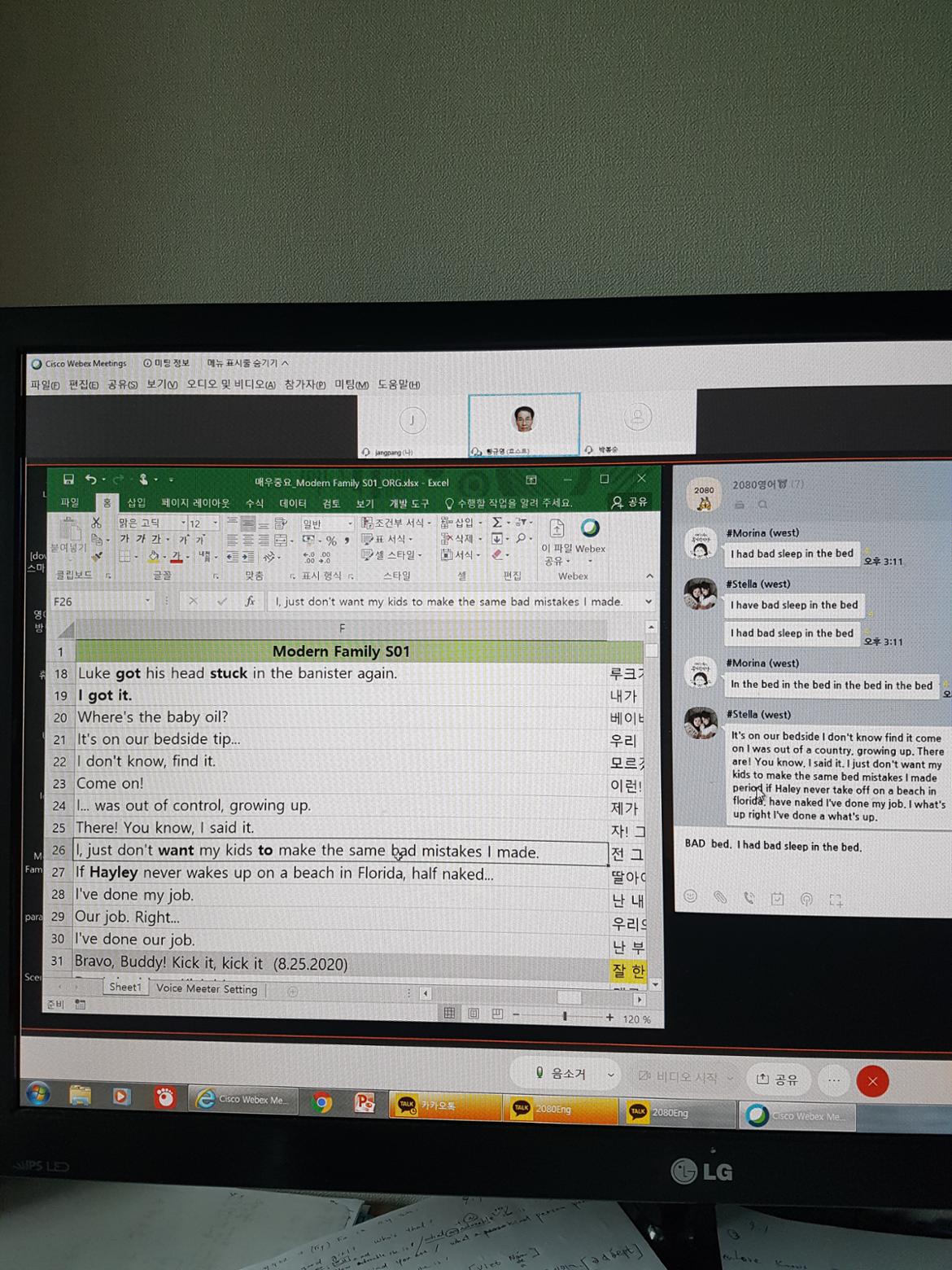Click the Excel Save icon
The image size is (952, 1270).
coord(68,480)
